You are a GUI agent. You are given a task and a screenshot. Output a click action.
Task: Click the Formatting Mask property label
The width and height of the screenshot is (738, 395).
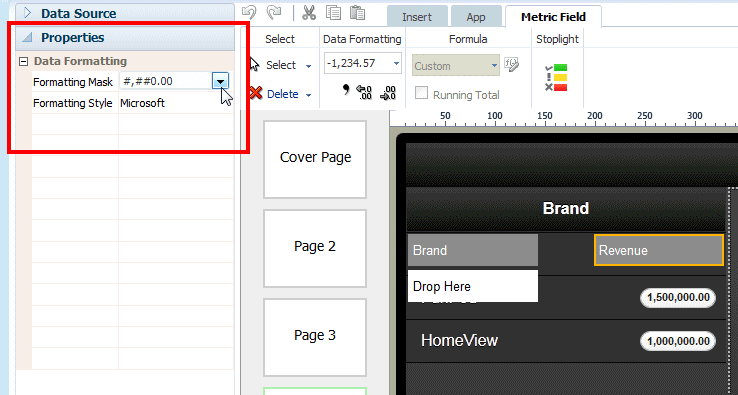(x=73, y=82)
